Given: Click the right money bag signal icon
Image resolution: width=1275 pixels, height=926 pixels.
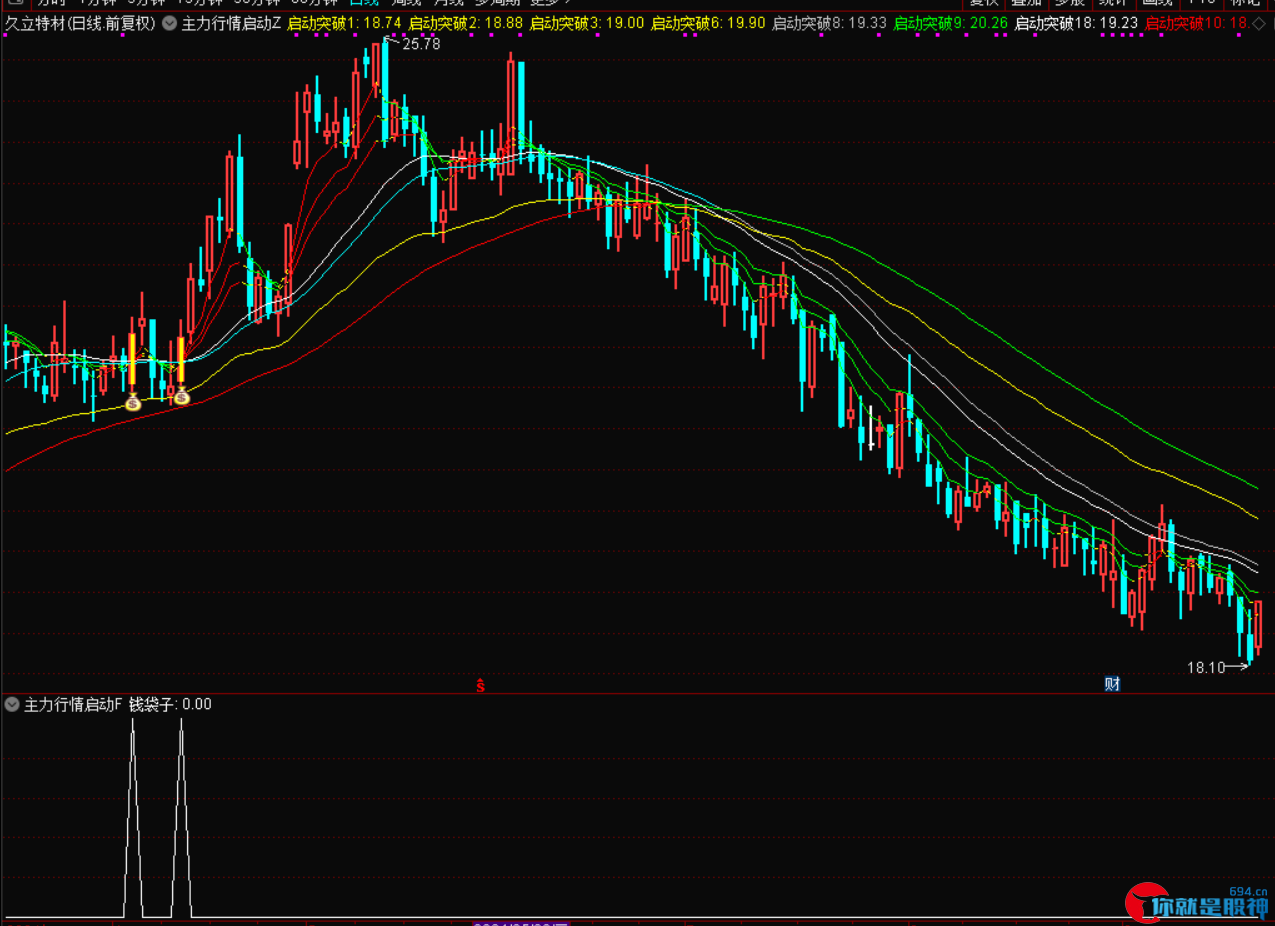Looking at the screenshot, I should [x=182, y=397].
